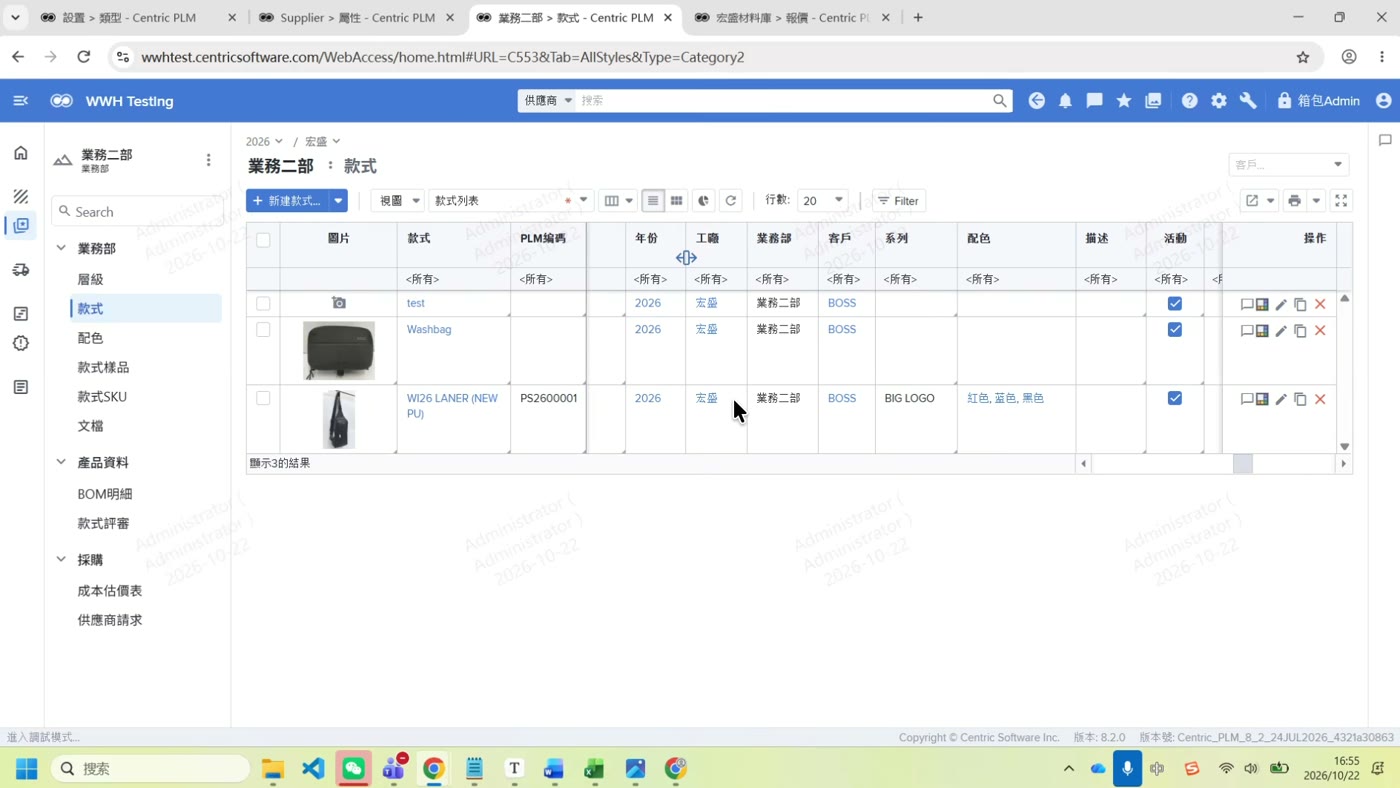Image resolution: width=1400 pixels, height=788 pixels.
Task: Switch to the Supplier 属性 browser tab
Action: click(x=355, y=17)
